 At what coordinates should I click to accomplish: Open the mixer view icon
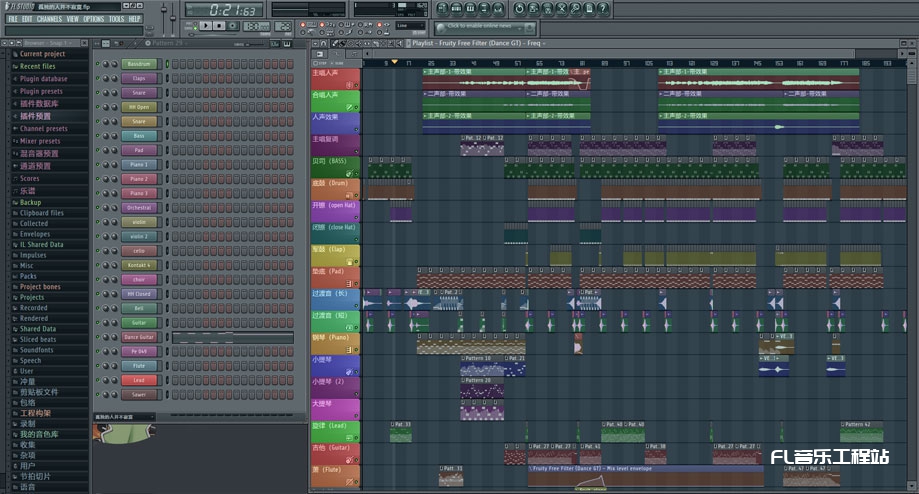(x=498, y=9)
